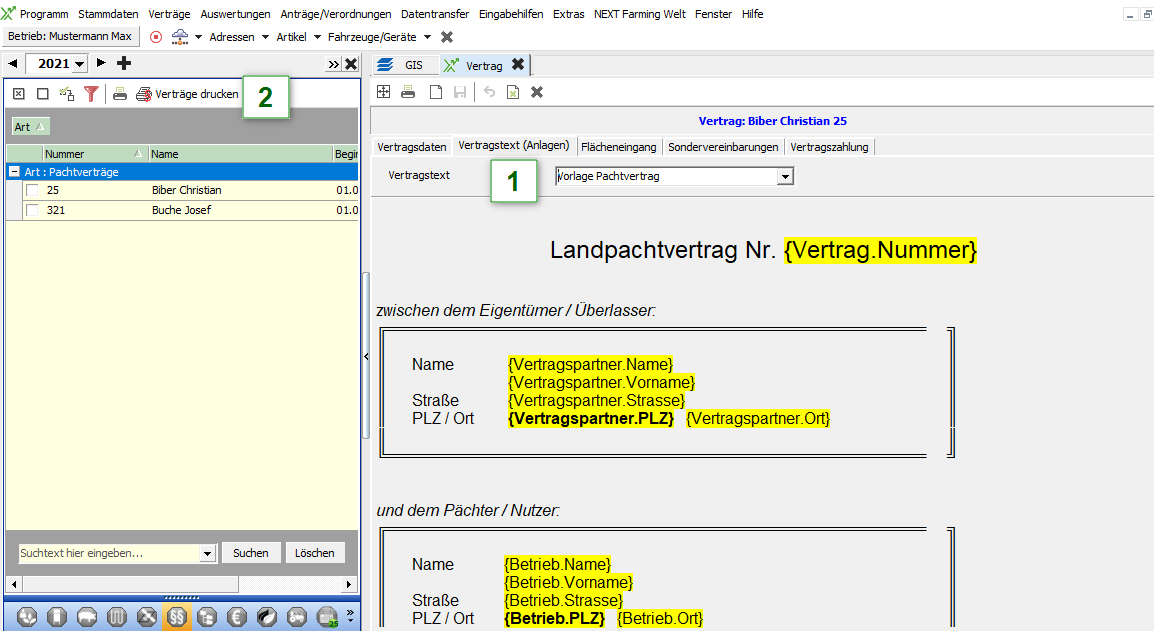Tick the checkbox for contract 321 Buche Josef
The image size is (1154, 631).
point(33,210)
